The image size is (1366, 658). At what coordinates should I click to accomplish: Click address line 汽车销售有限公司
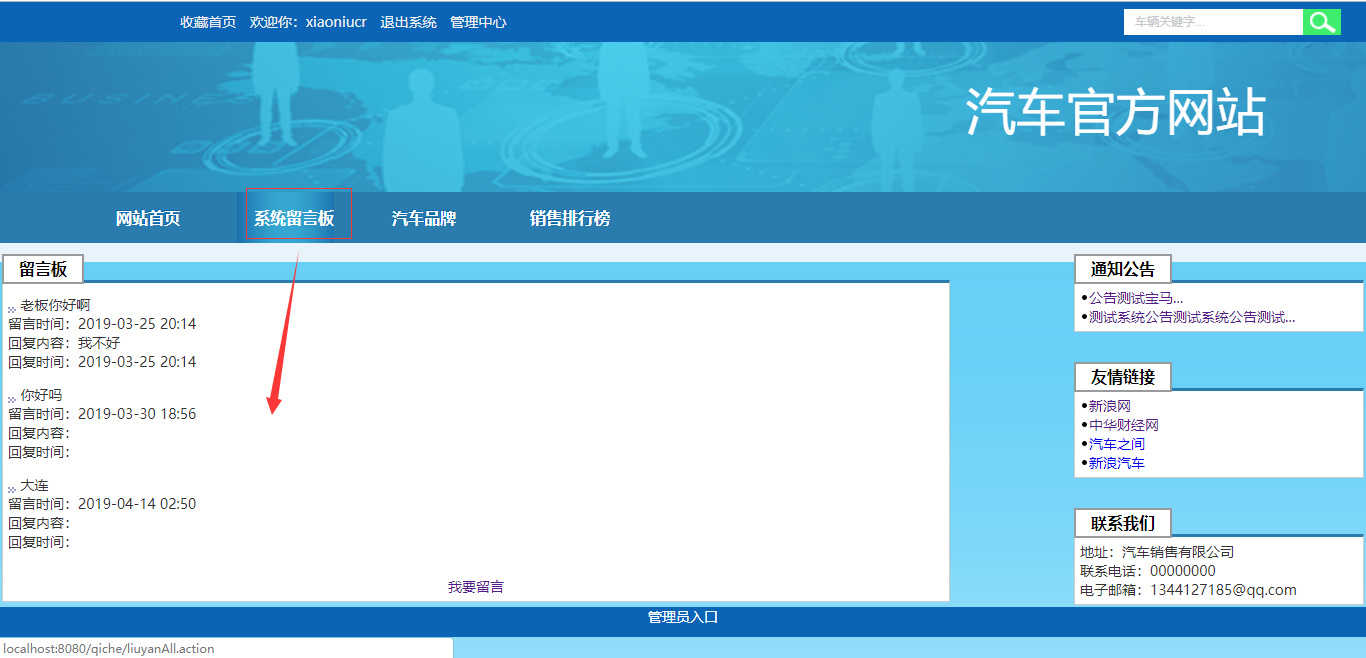[x=1178, y=552]
